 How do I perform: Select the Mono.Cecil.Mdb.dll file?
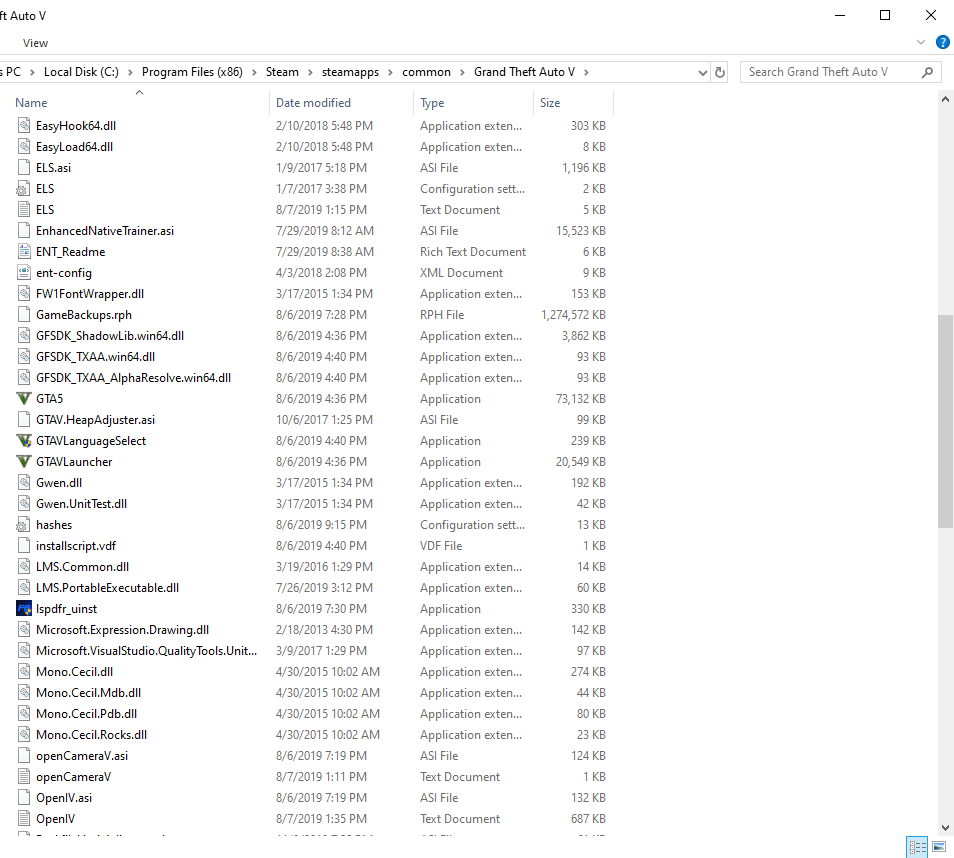88,692
